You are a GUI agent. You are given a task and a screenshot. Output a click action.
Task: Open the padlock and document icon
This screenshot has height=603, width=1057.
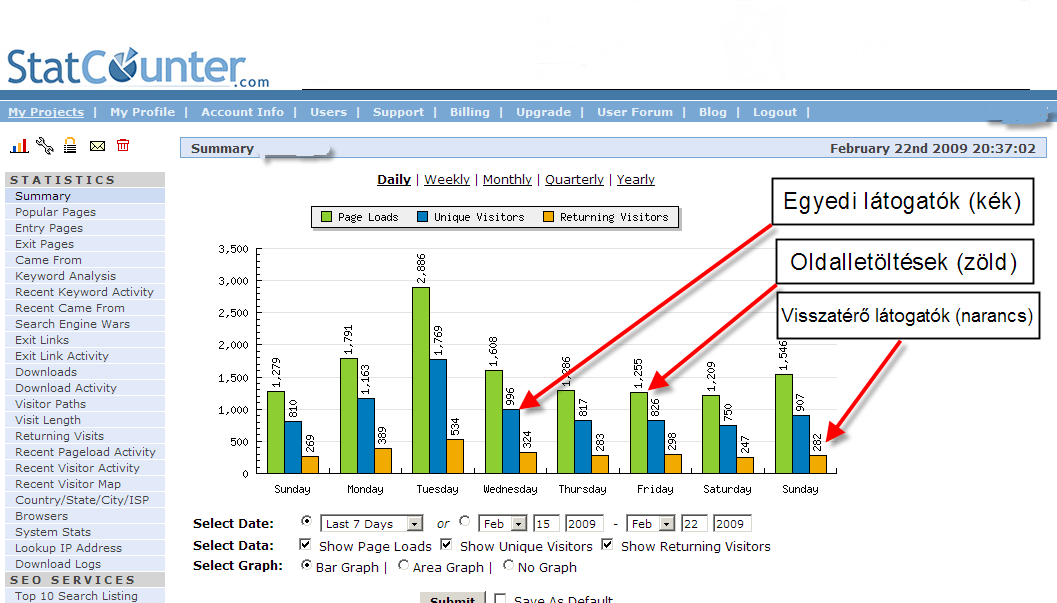tap(70, 146)
